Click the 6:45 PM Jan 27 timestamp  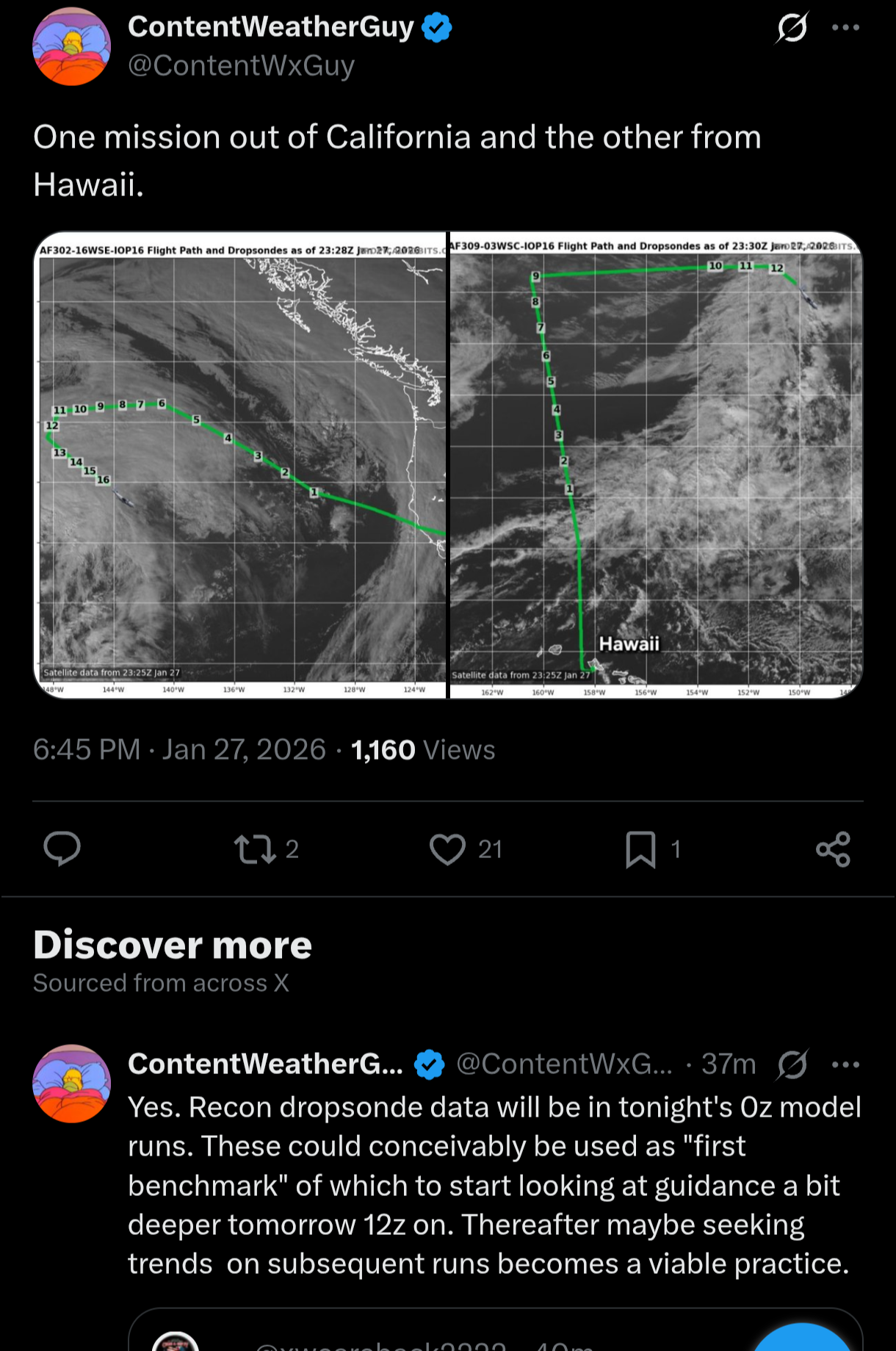(179, 750)
